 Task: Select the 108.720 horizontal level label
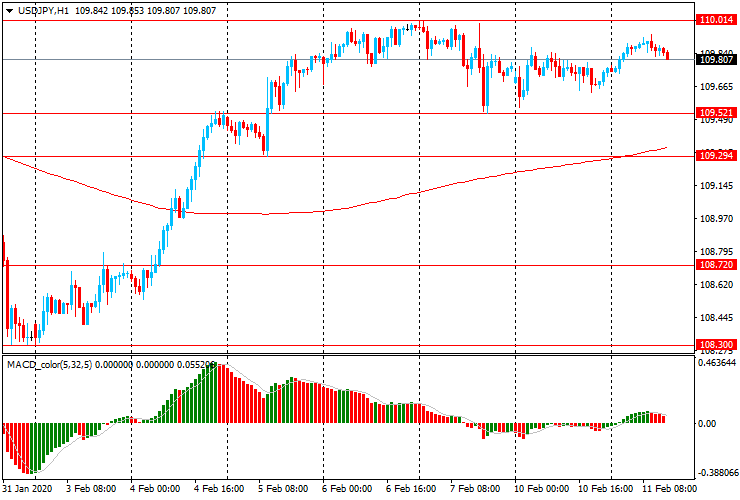point(716,264)
